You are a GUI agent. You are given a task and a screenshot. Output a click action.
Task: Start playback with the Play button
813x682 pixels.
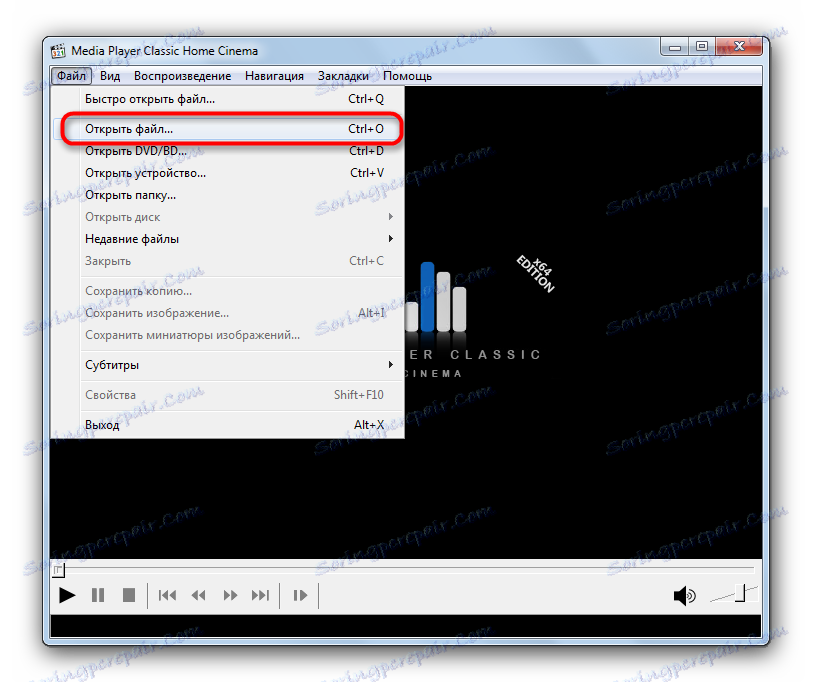click(66, 595)
